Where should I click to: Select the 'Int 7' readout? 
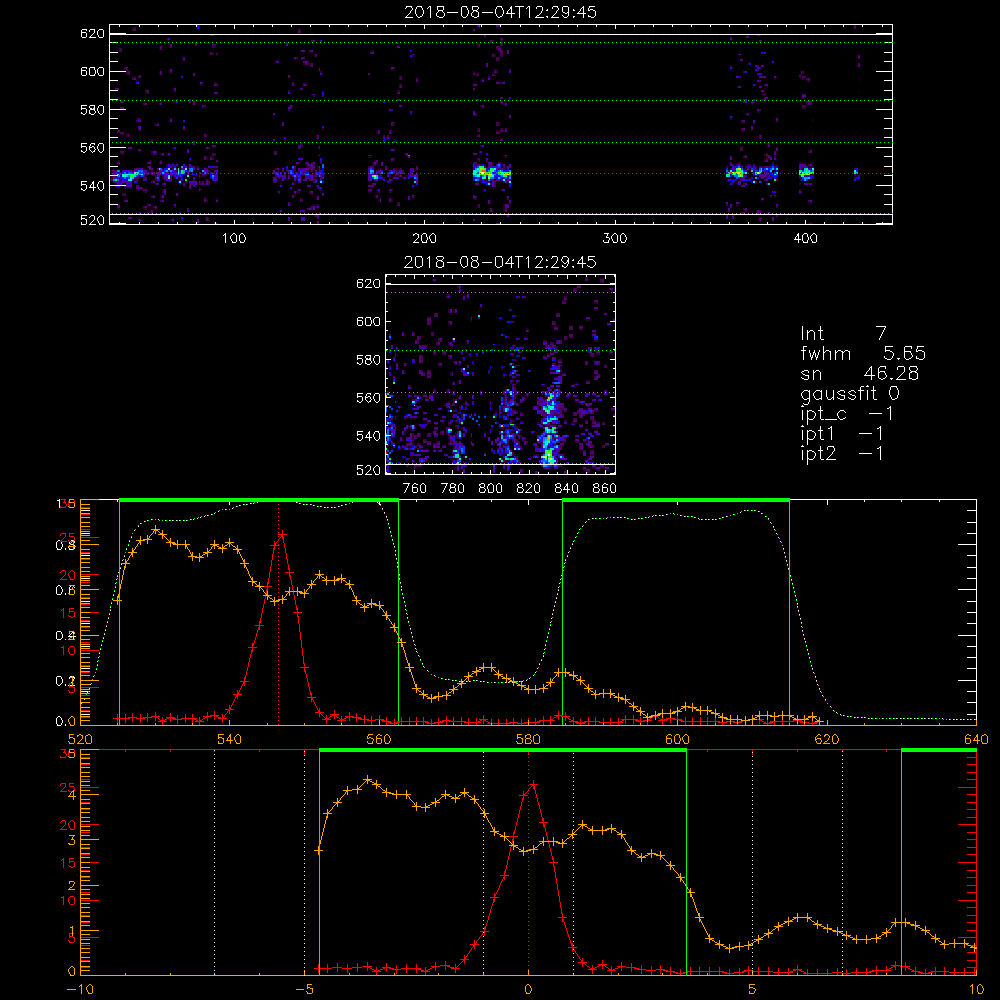click(843, 334)
